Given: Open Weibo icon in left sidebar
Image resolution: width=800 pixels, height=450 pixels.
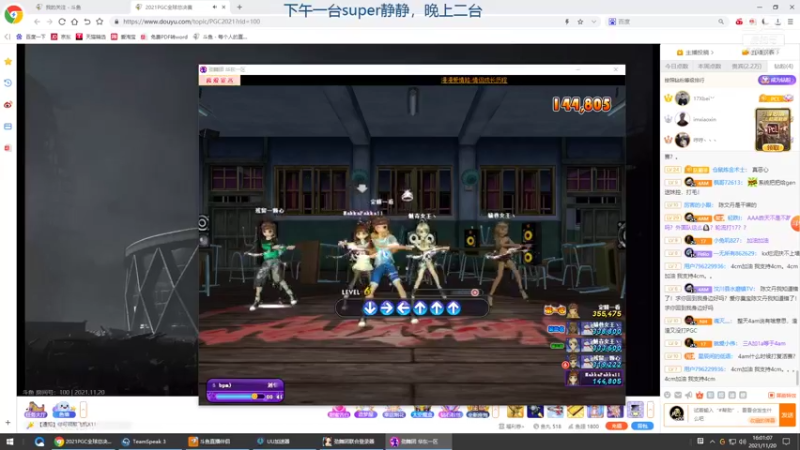Looking at the screenshot, I should (8, 105).
